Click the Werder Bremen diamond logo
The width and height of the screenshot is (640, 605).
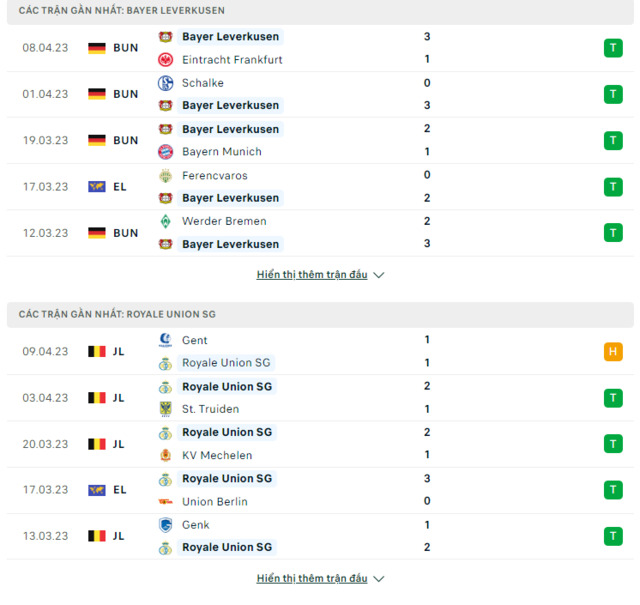(165, 221)
